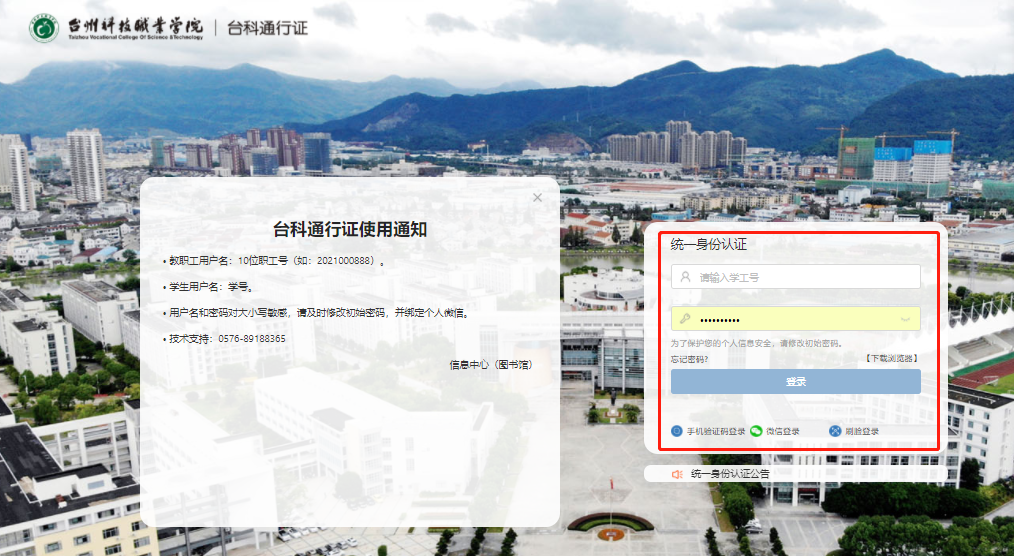Open the 【下载浏览器】 link

point(892,358)
